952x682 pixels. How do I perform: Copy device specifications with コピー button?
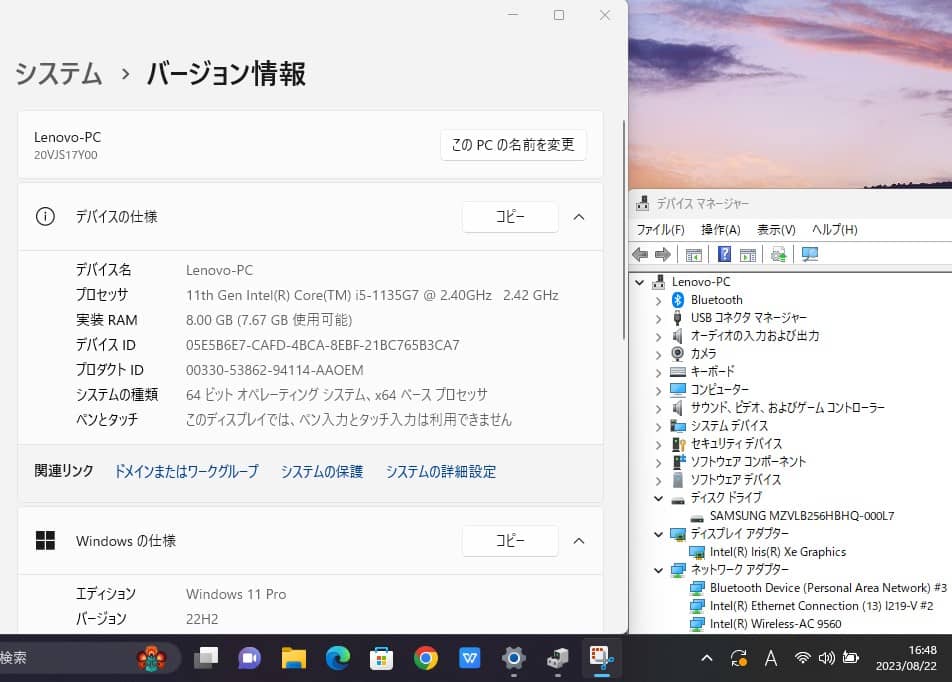coord(510,217)
